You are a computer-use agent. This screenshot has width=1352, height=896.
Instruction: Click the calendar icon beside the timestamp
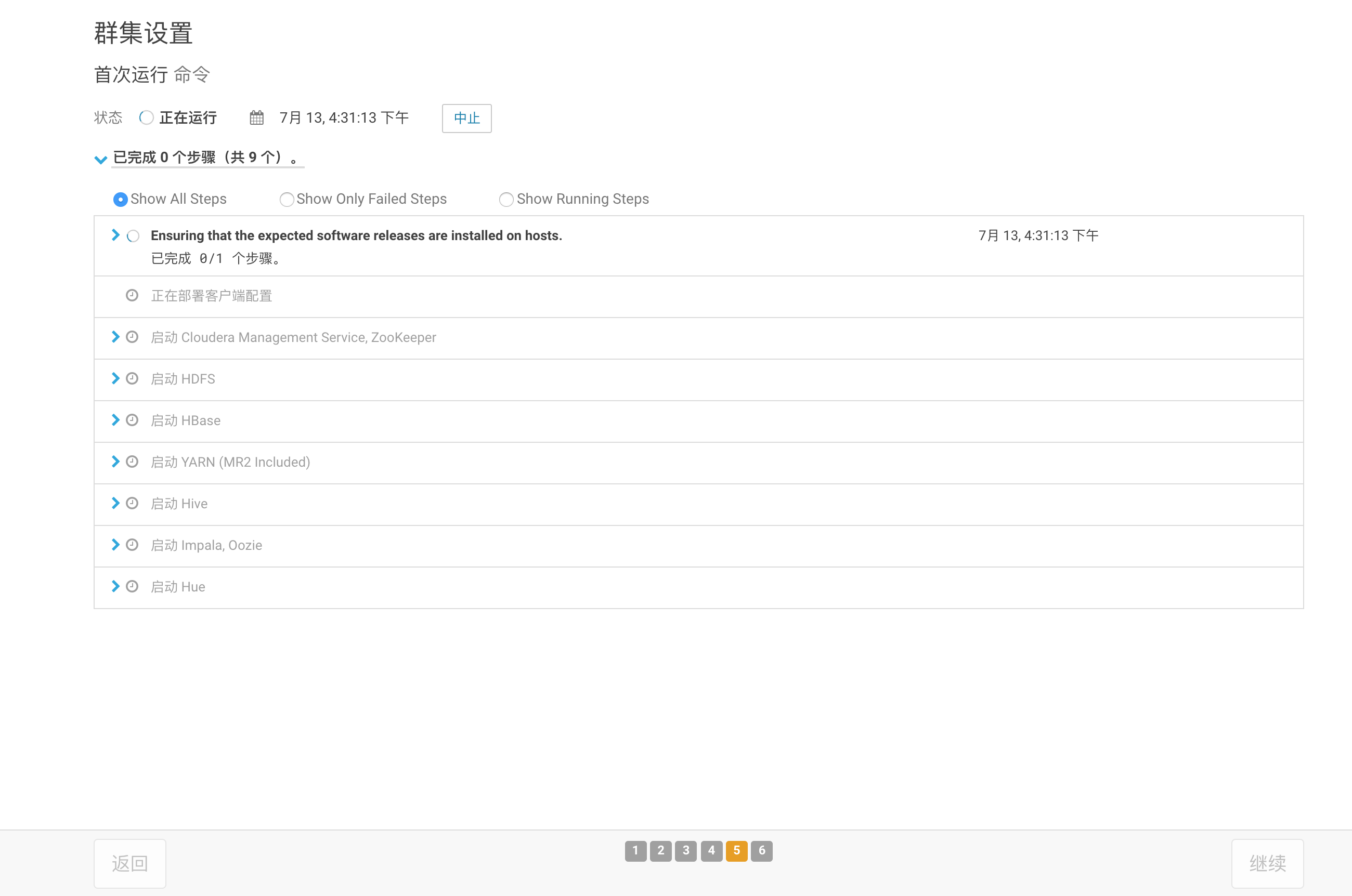point(257,117)
